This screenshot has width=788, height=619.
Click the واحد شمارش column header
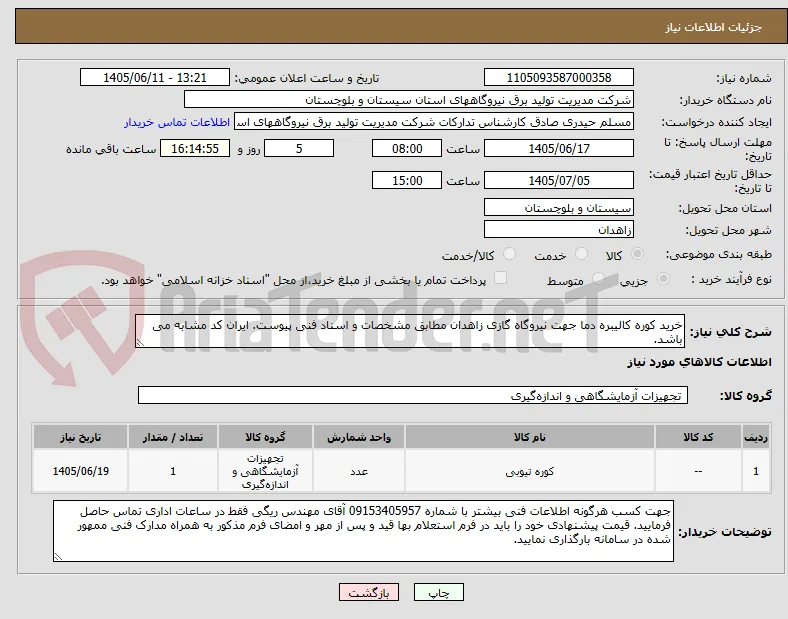(x=359, y=437)
